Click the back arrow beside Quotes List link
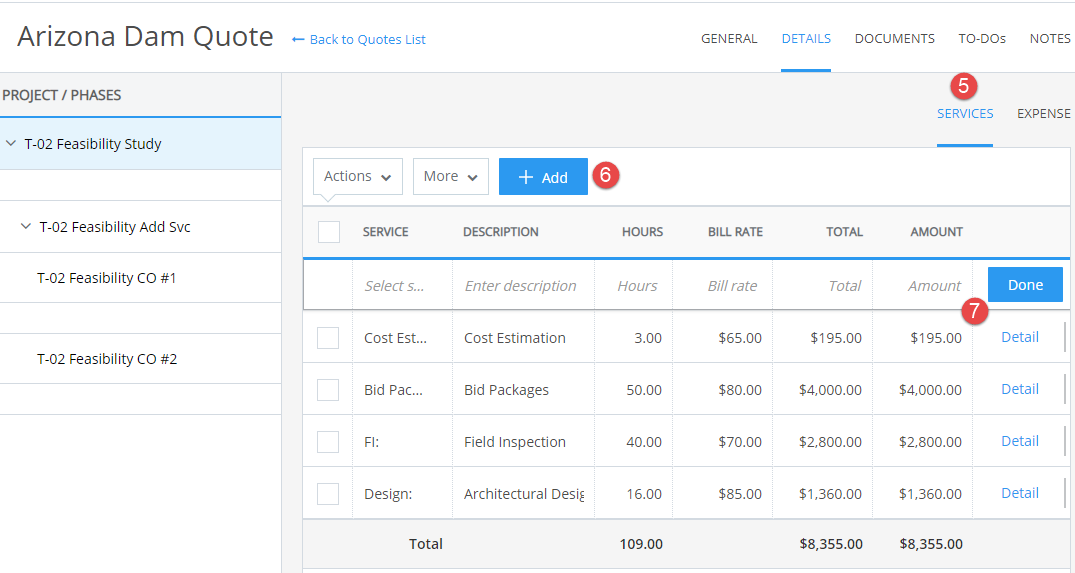Image resolution: width=1075 pixels, height=573 pixels. coord(298,40)
